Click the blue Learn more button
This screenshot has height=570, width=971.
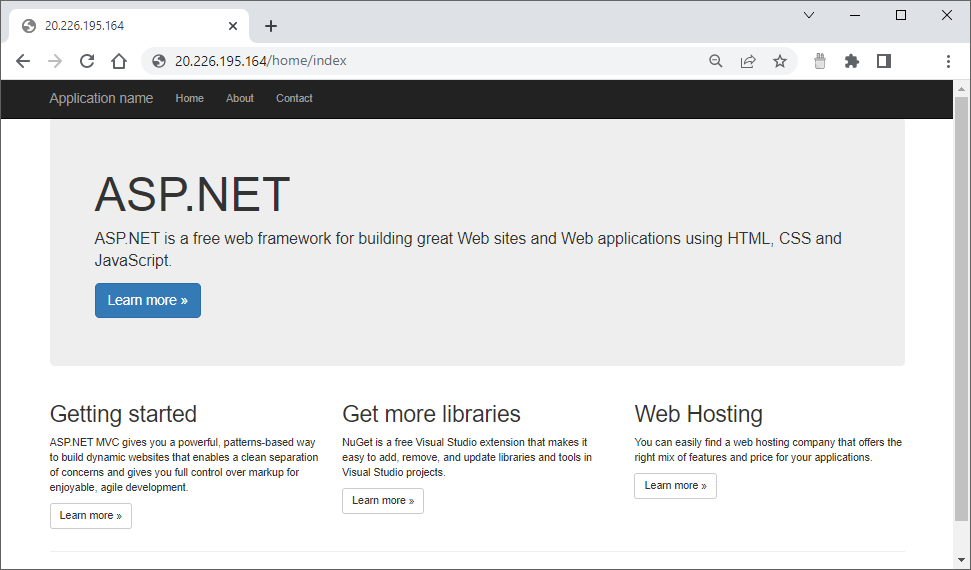(x=148, y=300)
